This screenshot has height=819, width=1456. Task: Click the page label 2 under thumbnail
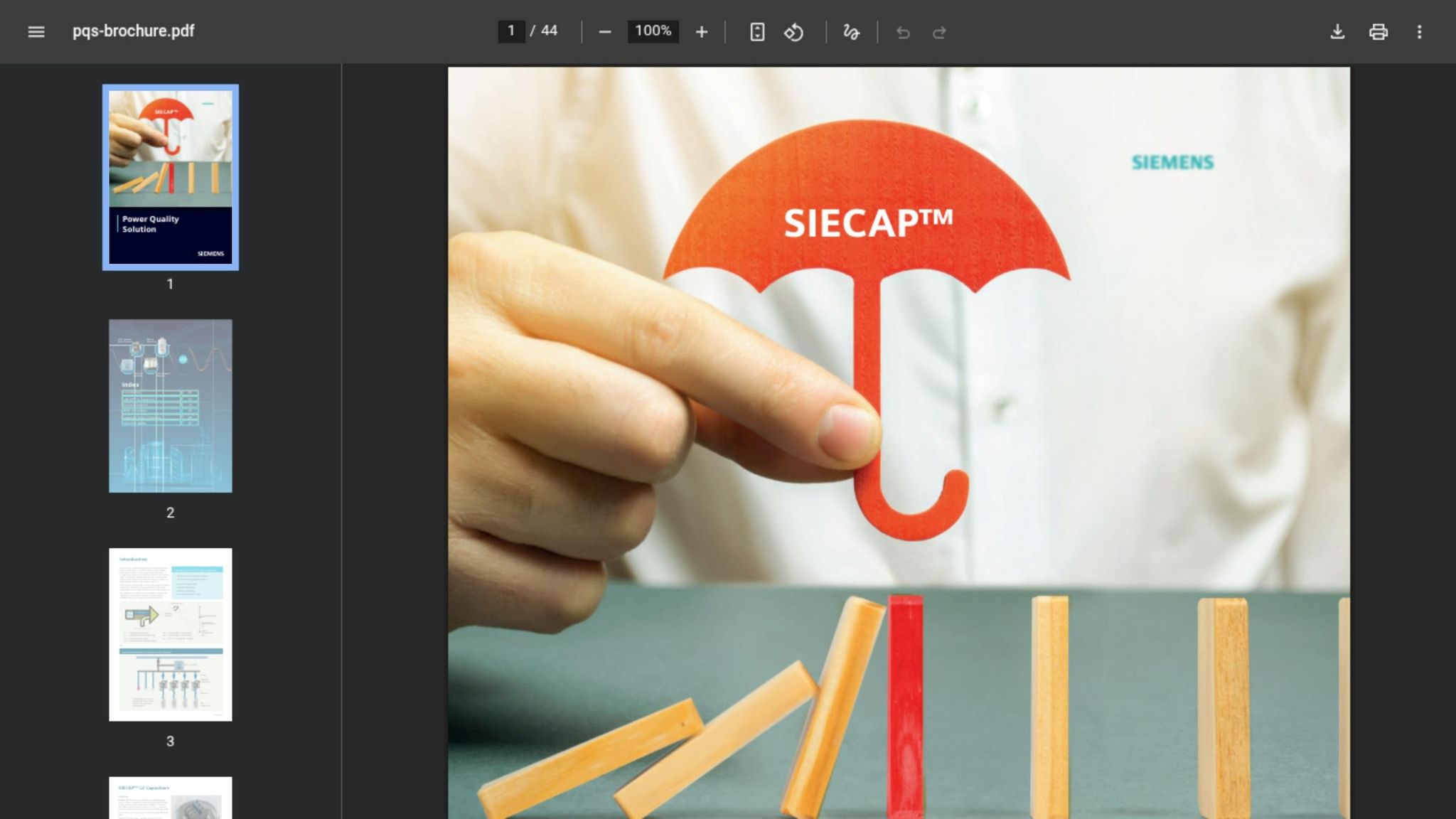pos(171,513)
